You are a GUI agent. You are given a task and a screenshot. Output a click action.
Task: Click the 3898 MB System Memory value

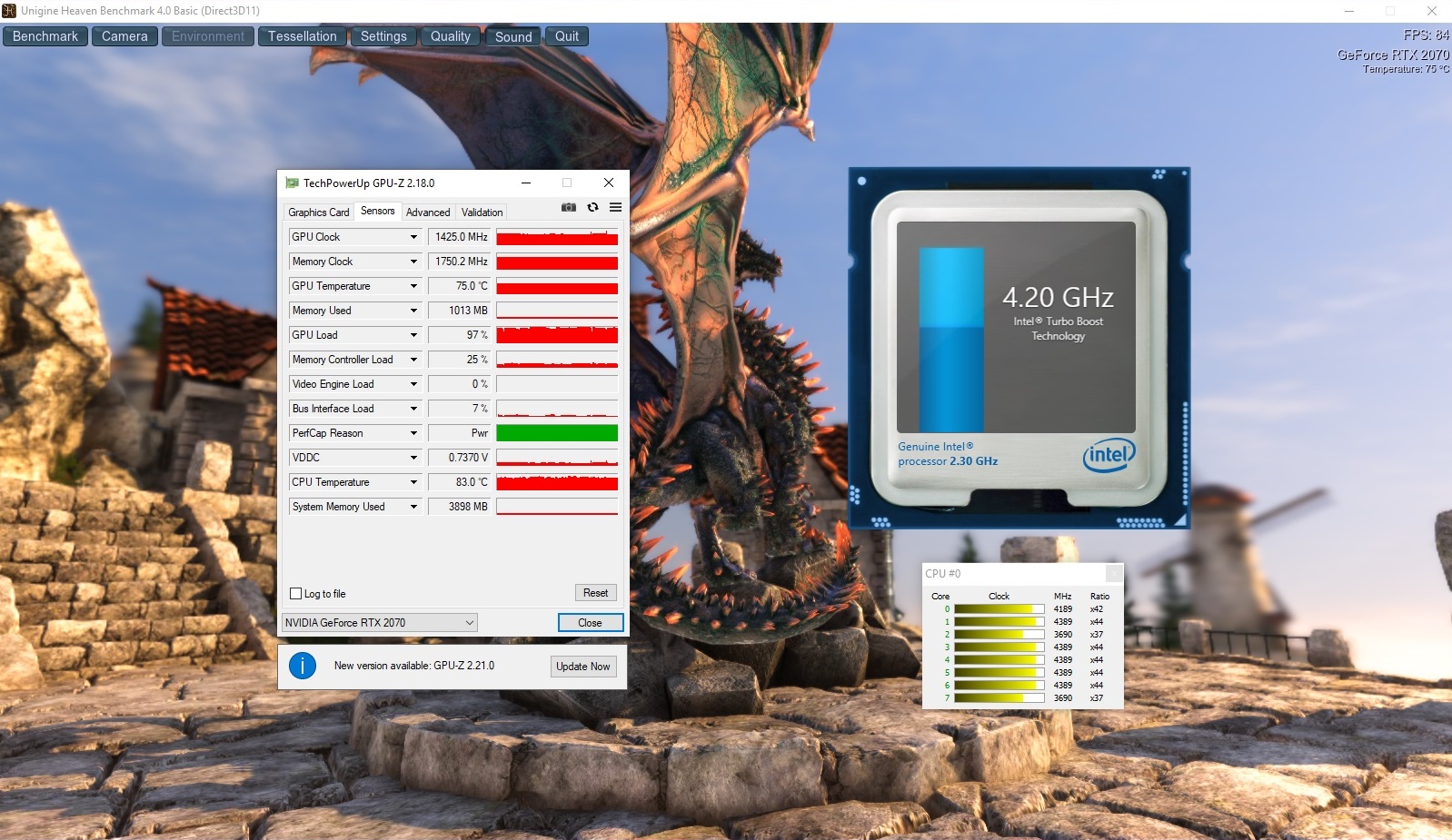click(460, 507)
